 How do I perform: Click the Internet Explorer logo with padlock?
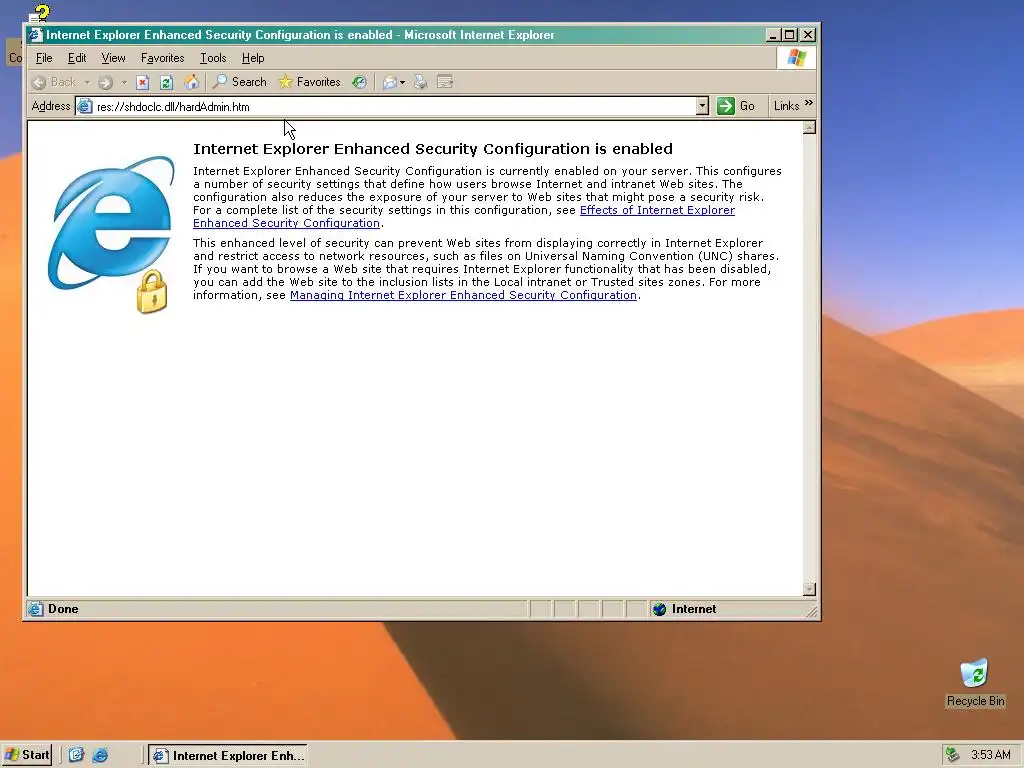coord(112,235)
